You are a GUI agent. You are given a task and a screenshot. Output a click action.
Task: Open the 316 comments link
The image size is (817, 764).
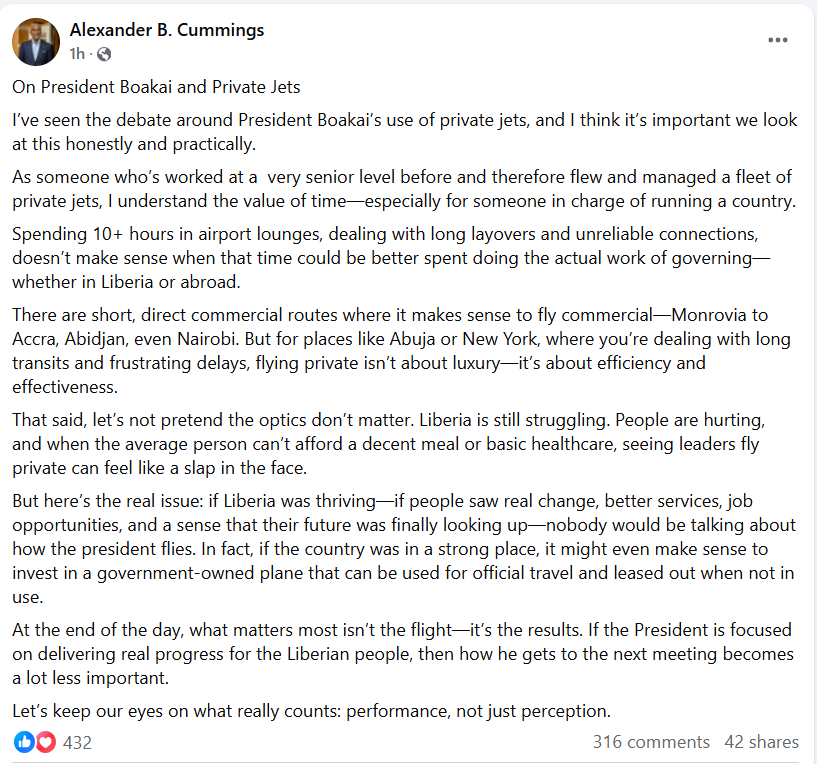tap(651, 742)
